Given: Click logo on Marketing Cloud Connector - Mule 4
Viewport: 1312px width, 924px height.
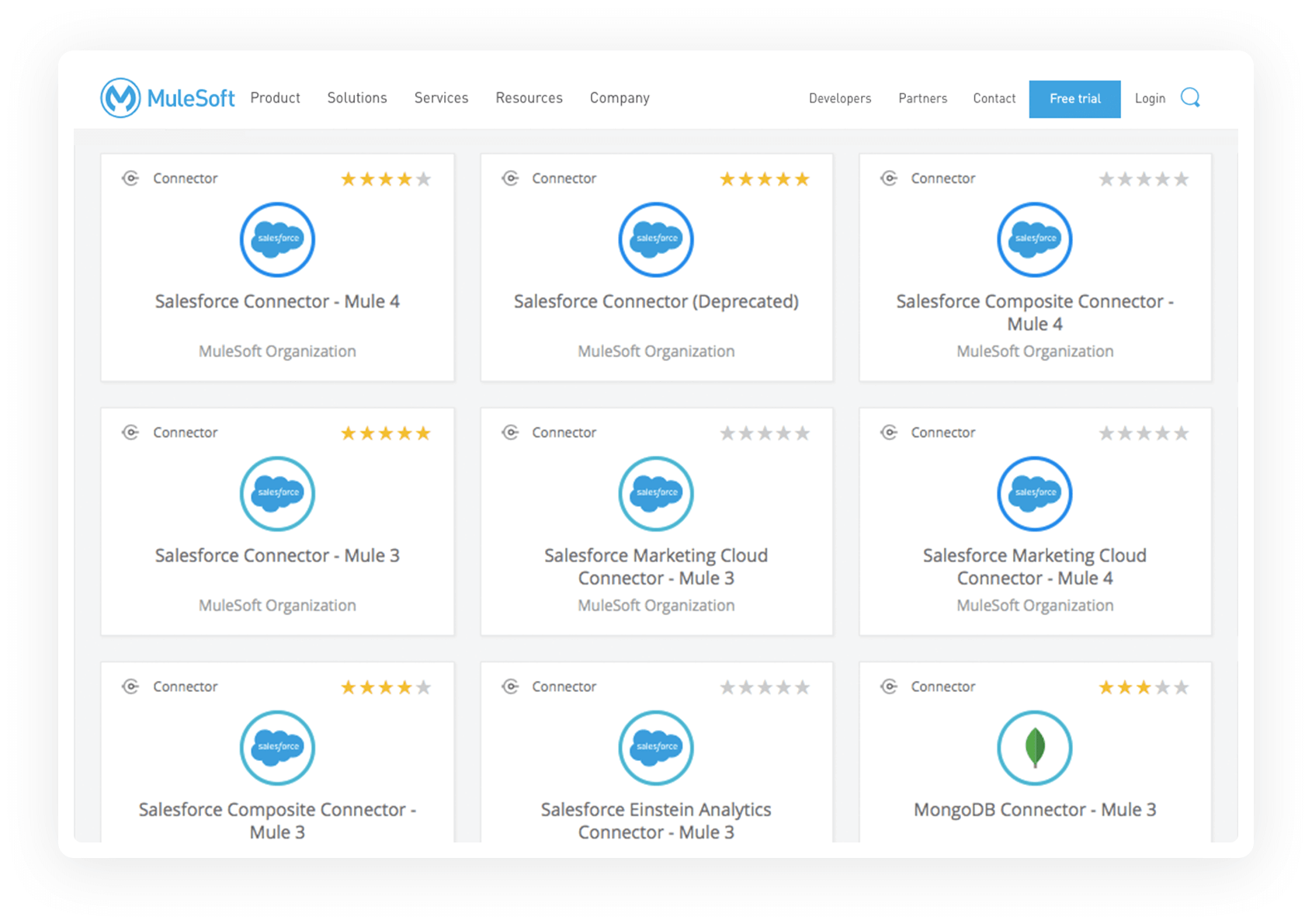Looking at the screenshot, I should tap(1035, 493).
